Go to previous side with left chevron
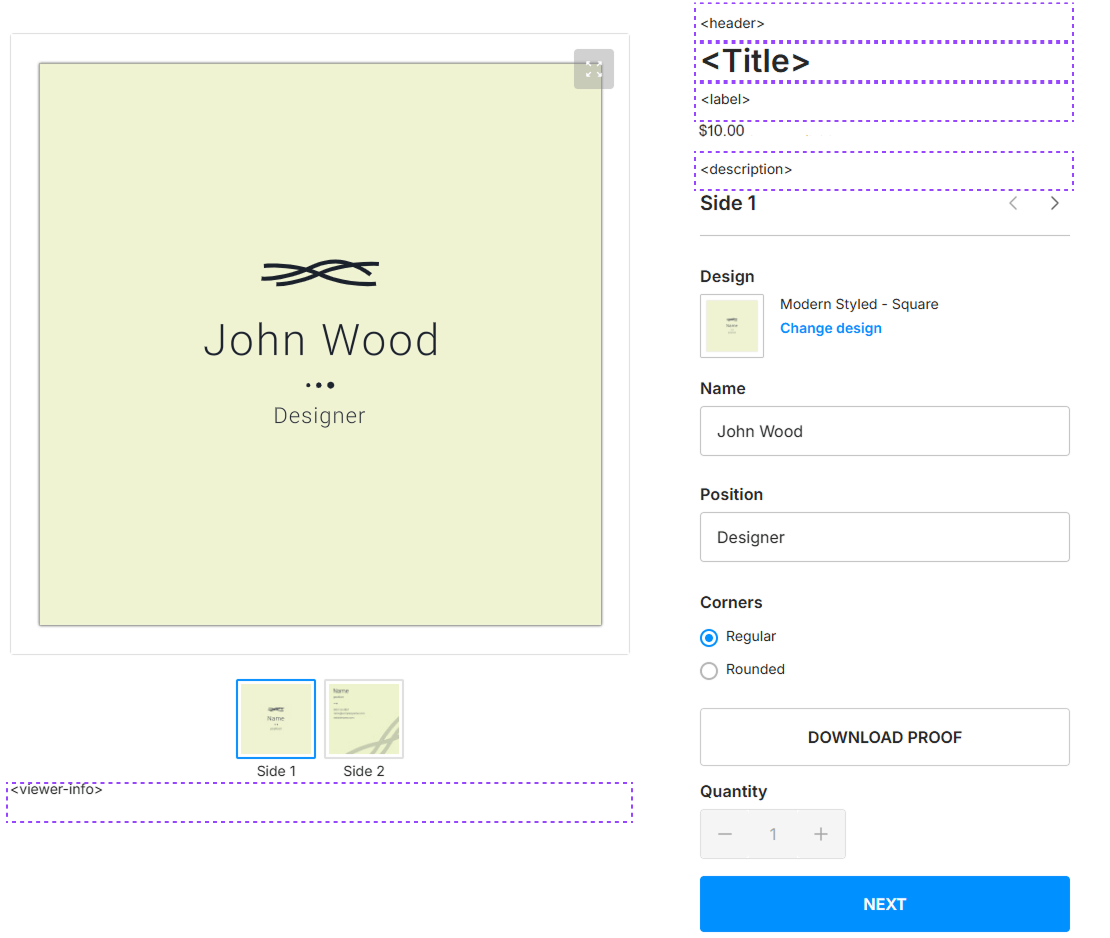This screenshot has width=1110, height=938. pyautogui.click(x=1013, y=204)
